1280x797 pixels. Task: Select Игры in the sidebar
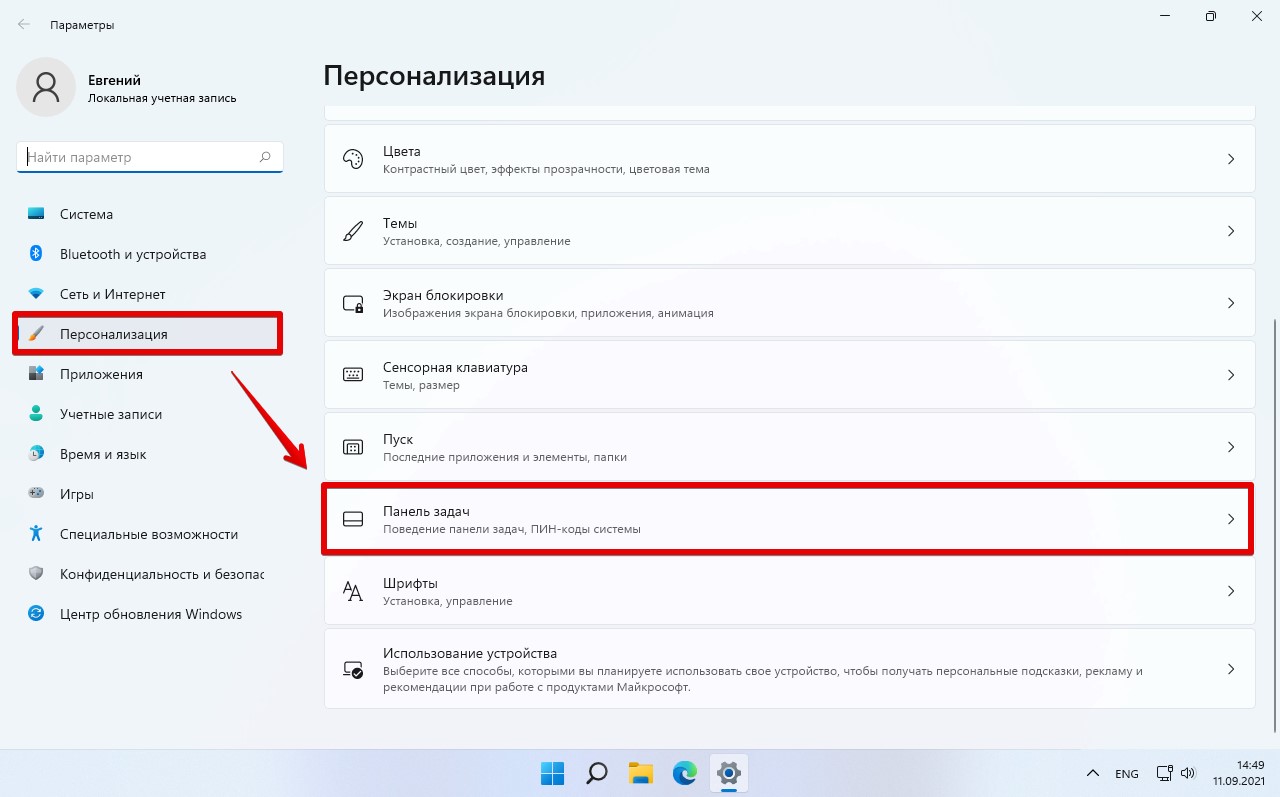pos(150,494)
